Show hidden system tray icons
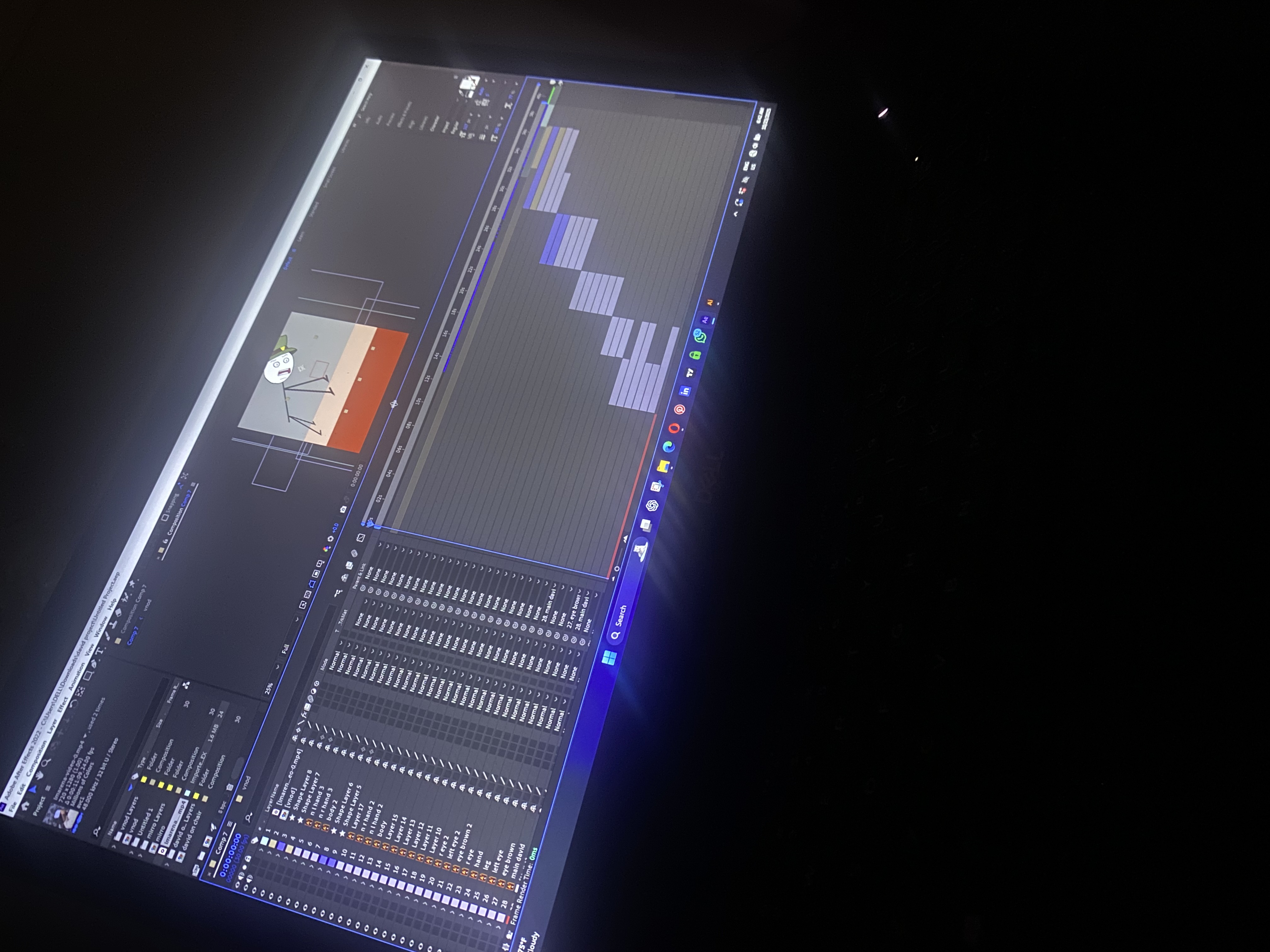The width and height of the screenshot is (1270, 952). 736,214
